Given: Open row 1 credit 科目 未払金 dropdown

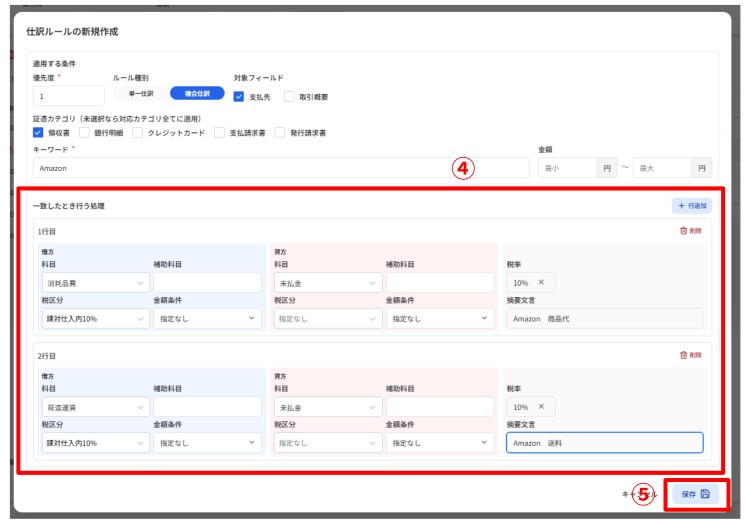Looking at the screenshot, I should click(x=328, y=283).
